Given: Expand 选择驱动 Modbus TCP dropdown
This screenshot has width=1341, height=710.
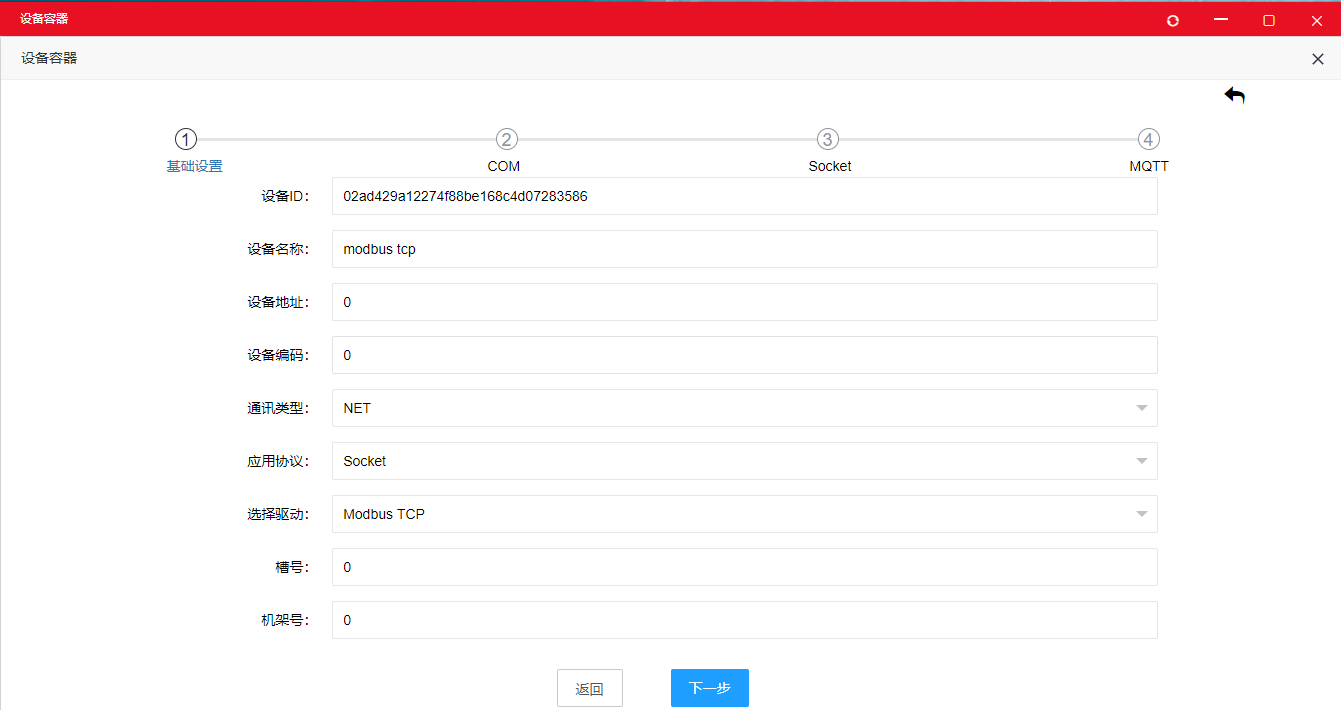Looking at the screenshot, I should (x=744, y=514).
